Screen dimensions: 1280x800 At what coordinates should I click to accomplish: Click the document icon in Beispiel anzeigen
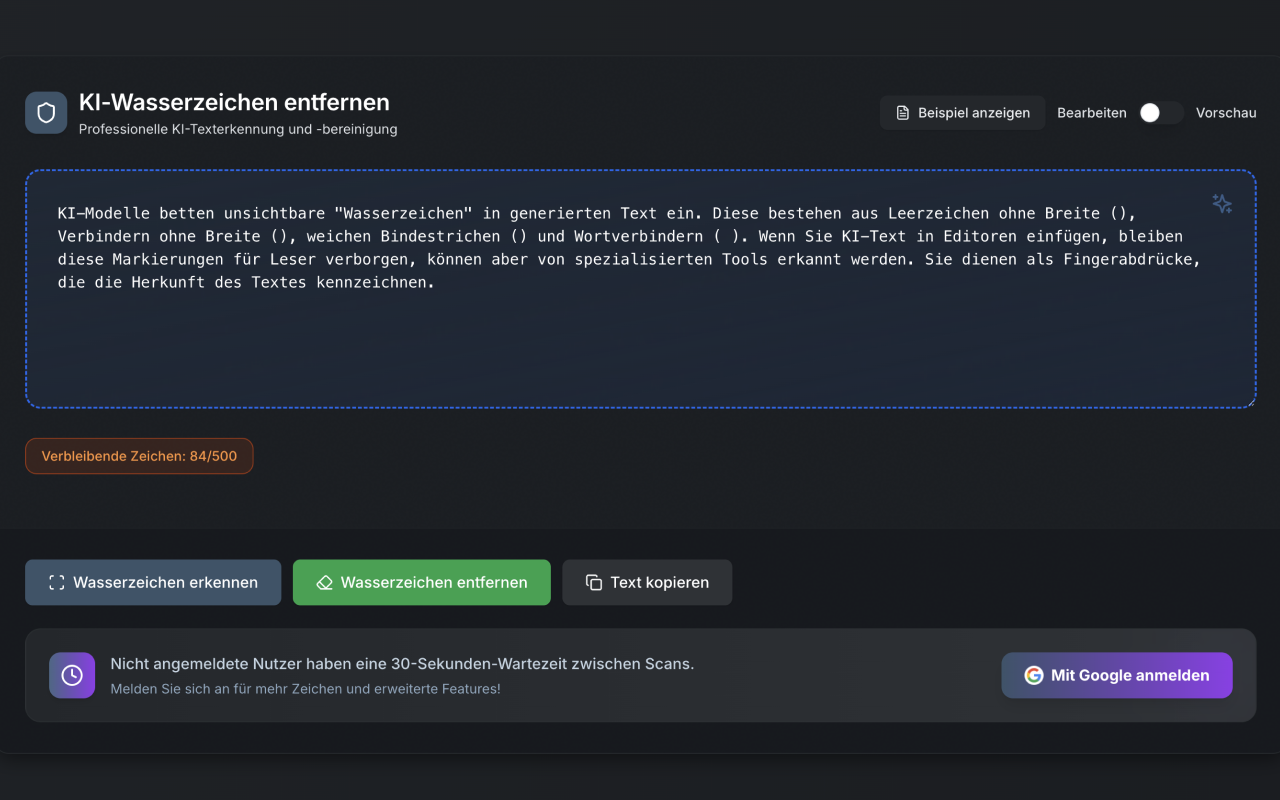pos(903,113)
